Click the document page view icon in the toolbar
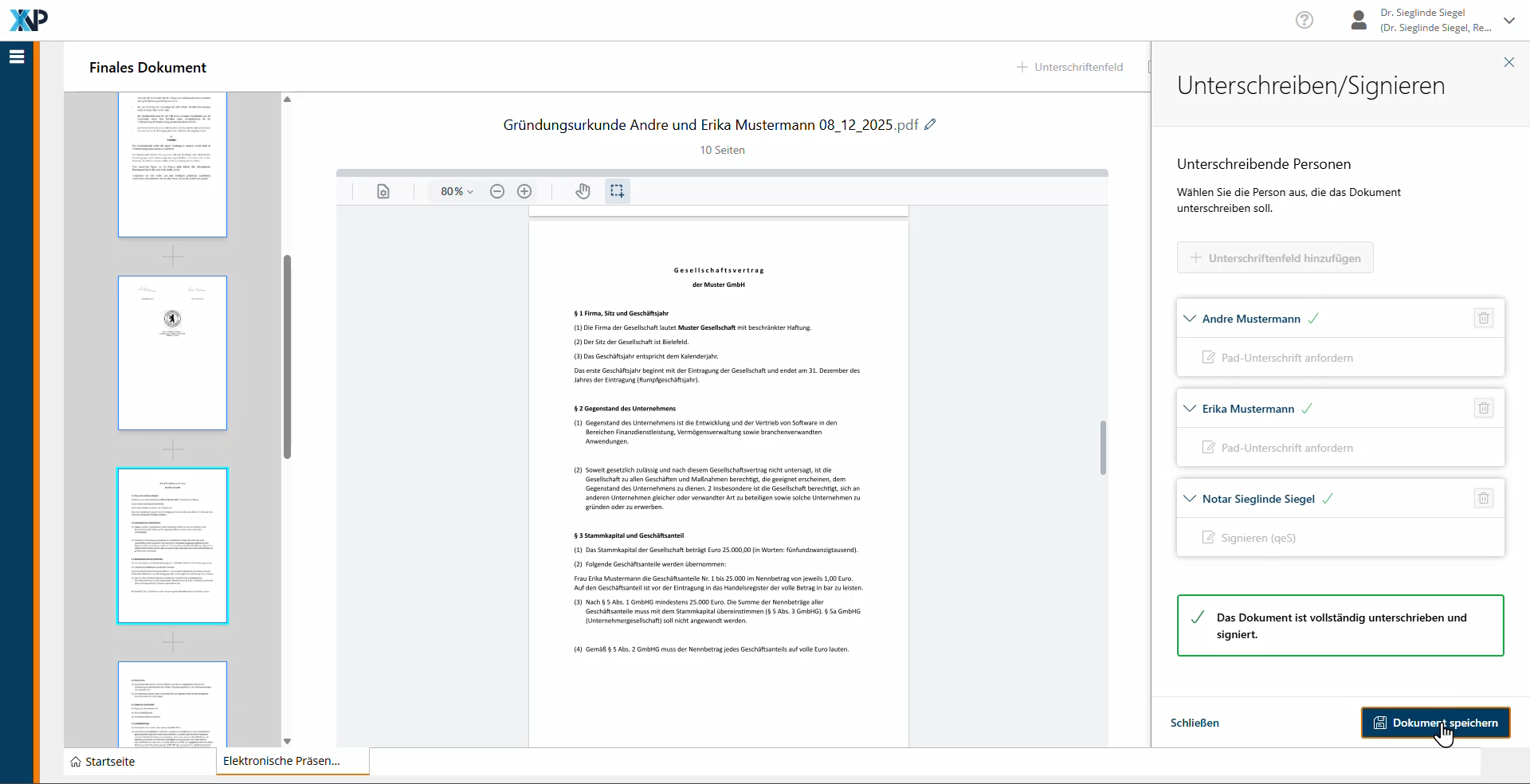The width and height of the screenshot is (1530, 784). pyautogui.click(x=383, y=191)
